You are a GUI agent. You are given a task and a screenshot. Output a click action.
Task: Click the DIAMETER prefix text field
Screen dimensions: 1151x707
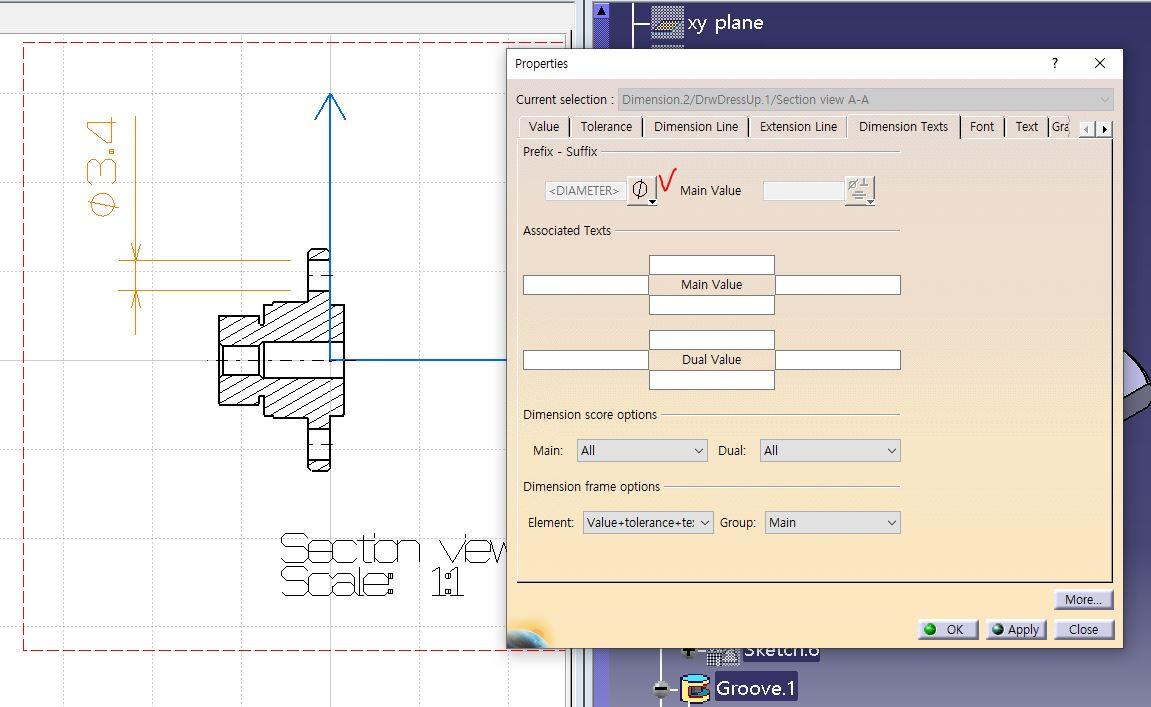tap(584, 190)
